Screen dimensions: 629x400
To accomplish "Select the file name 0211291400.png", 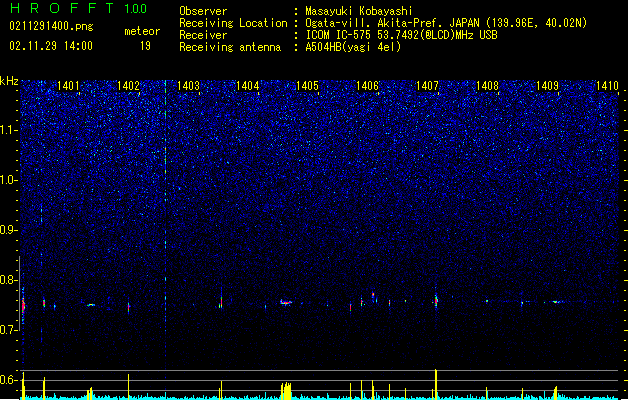I will [x=51, y=27].
